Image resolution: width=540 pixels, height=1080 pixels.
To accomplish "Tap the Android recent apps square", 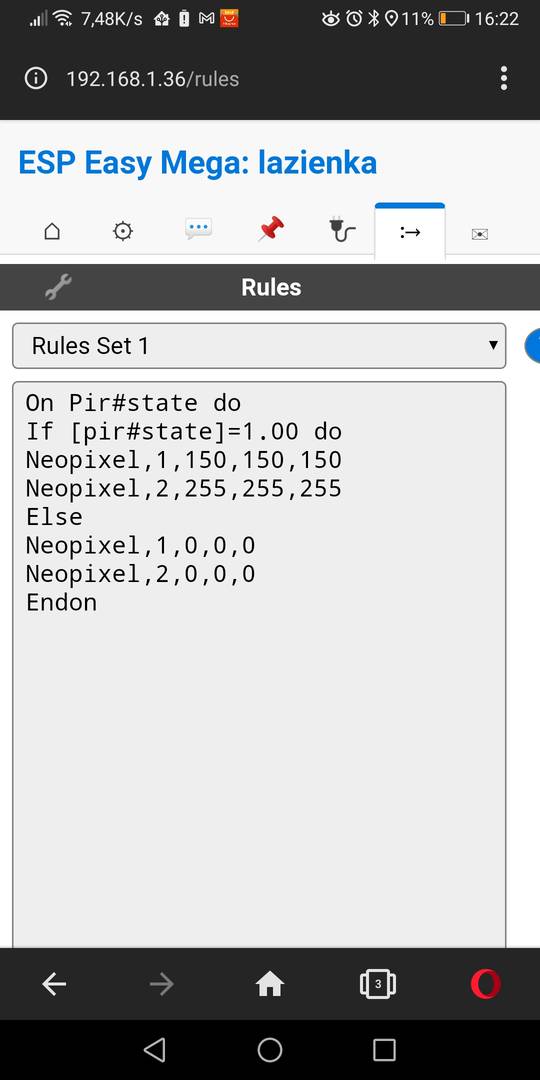I will click(x=384, y=1050).
